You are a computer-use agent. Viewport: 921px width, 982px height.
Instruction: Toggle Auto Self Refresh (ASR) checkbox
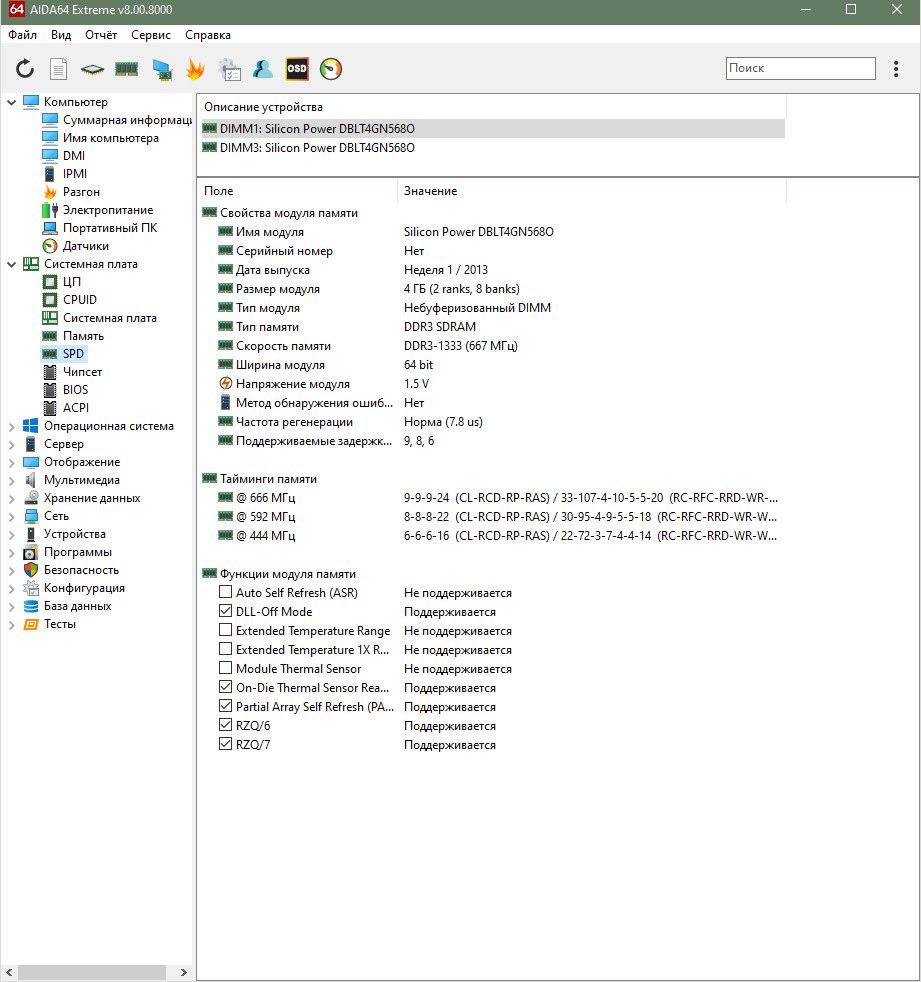tap(225, 592)
